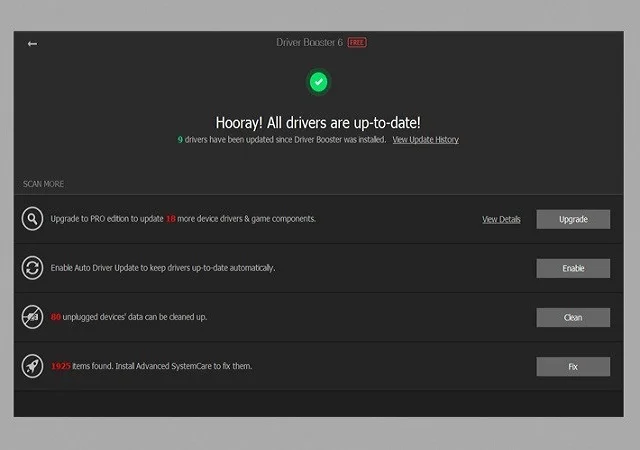This screenshot has height=450, width=640.
Task: Open View Update History link
Action: (425, 140)
